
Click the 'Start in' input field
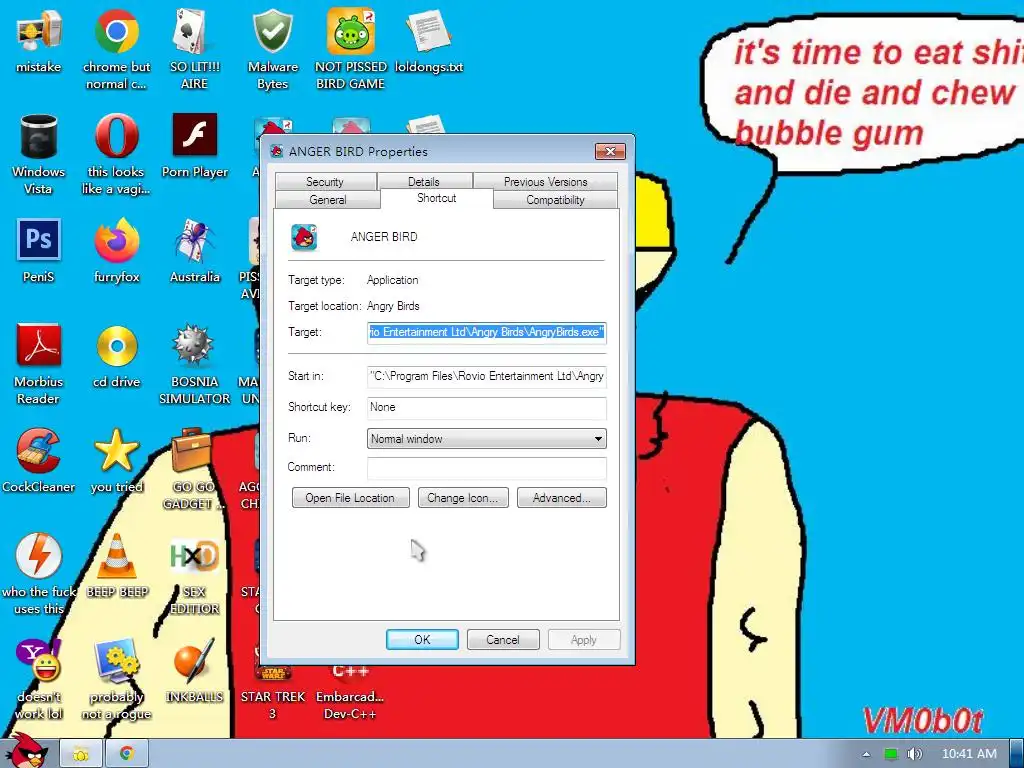coord(487,376)
